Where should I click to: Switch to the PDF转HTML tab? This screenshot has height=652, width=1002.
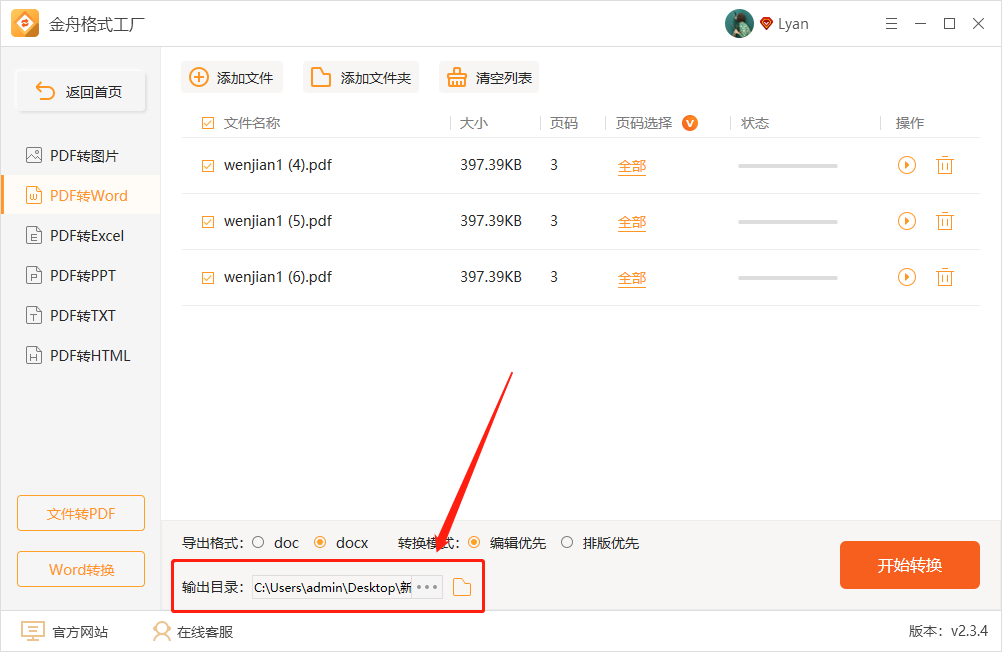pos(81,355)
